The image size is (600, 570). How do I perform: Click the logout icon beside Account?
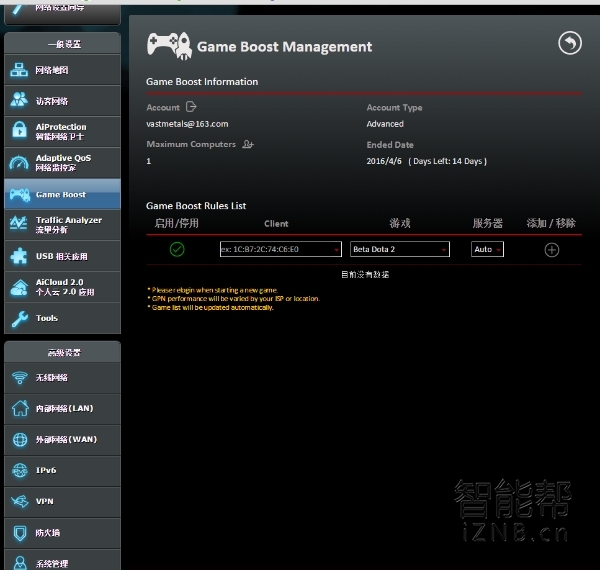pos(191,107)
